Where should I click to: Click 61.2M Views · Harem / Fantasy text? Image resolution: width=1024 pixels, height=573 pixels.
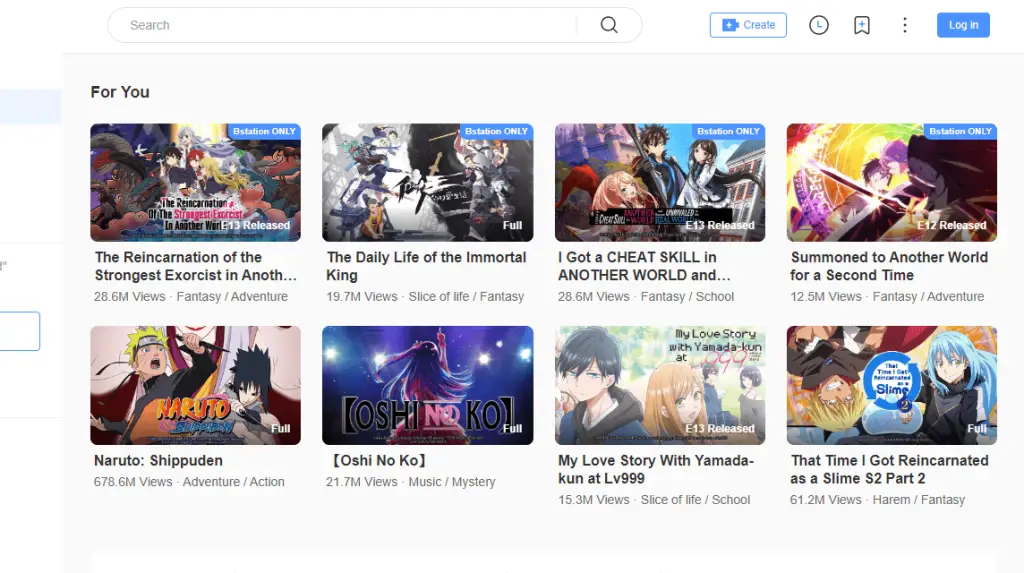877,500
